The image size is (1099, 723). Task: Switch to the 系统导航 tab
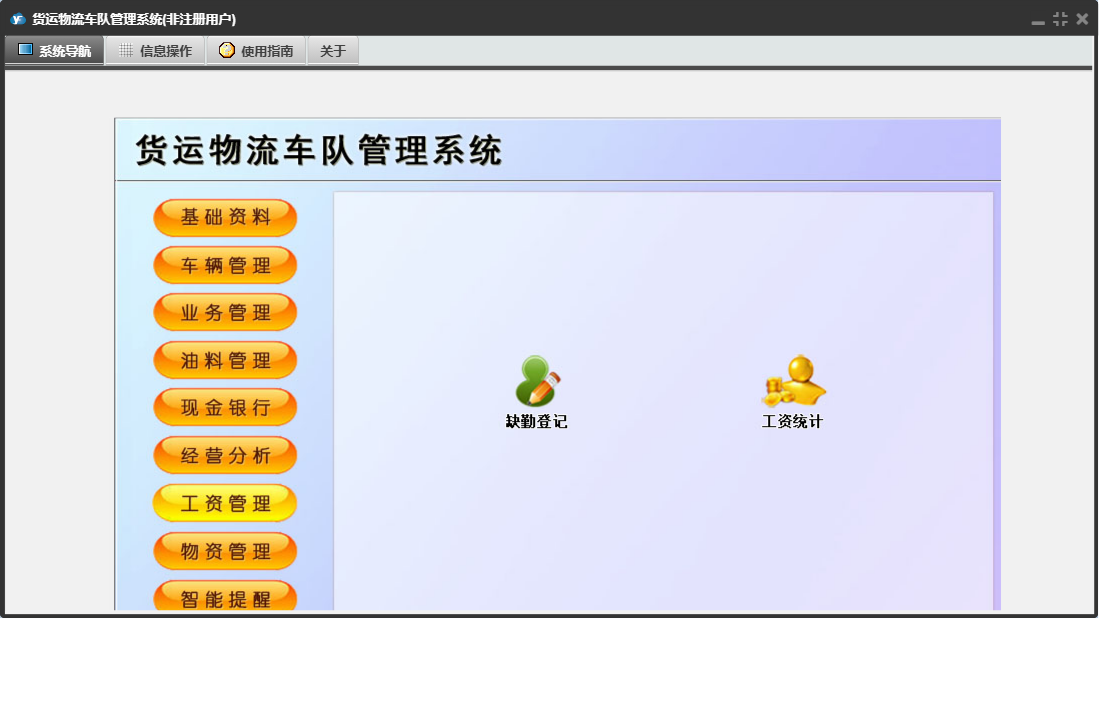coord(55,51)
